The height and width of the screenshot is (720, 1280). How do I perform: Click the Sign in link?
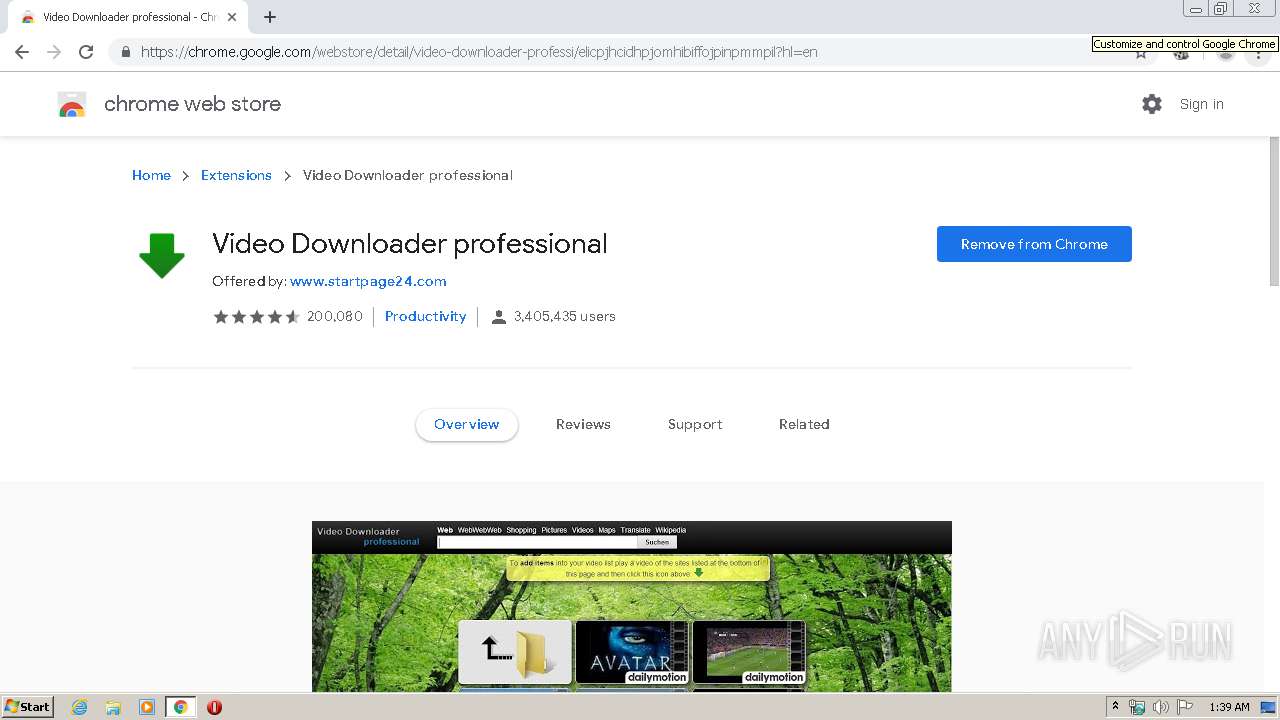click(1201, 104)
